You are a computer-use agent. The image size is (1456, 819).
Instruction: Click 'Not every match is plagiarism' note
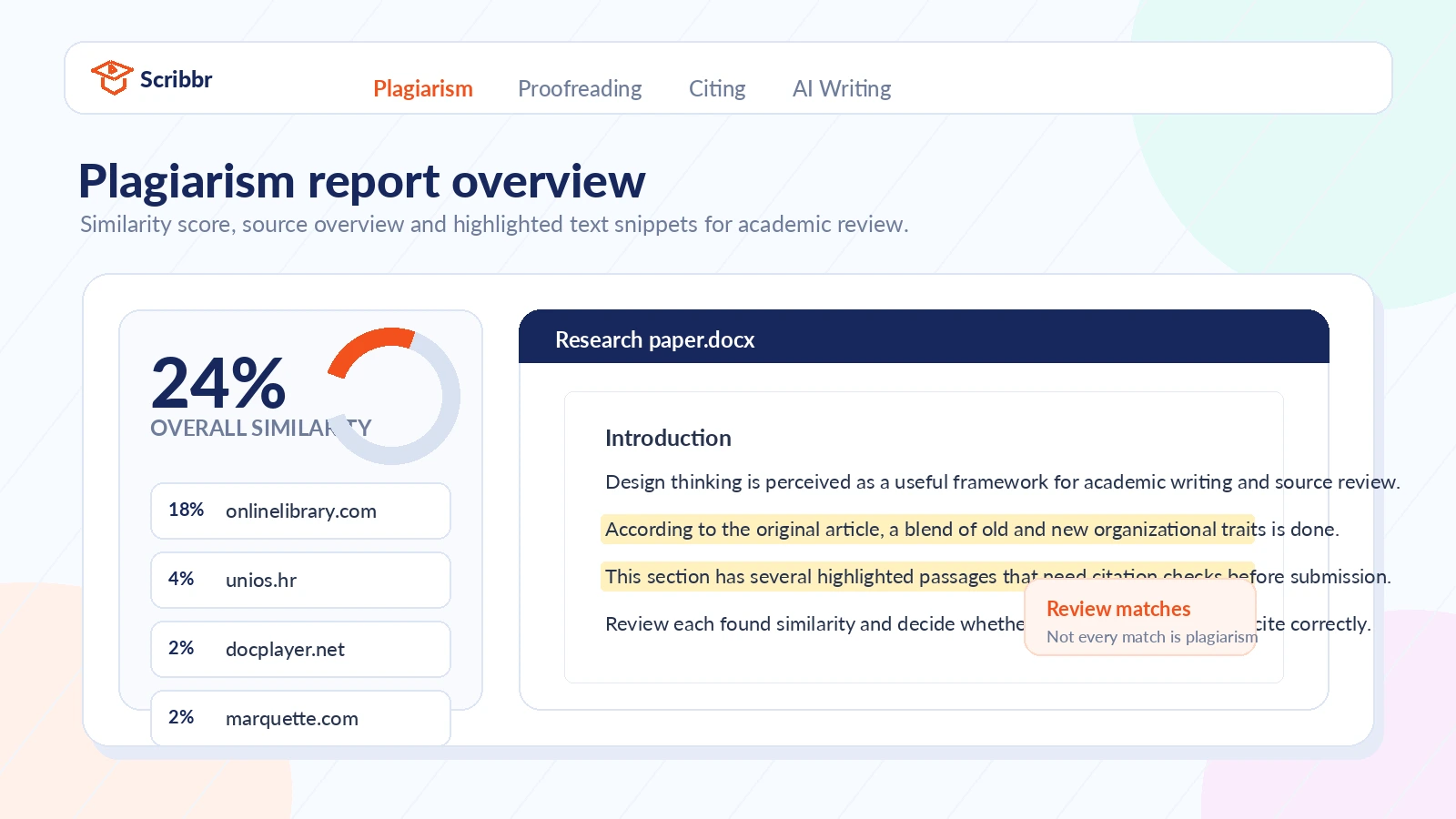coord(1152,637)
